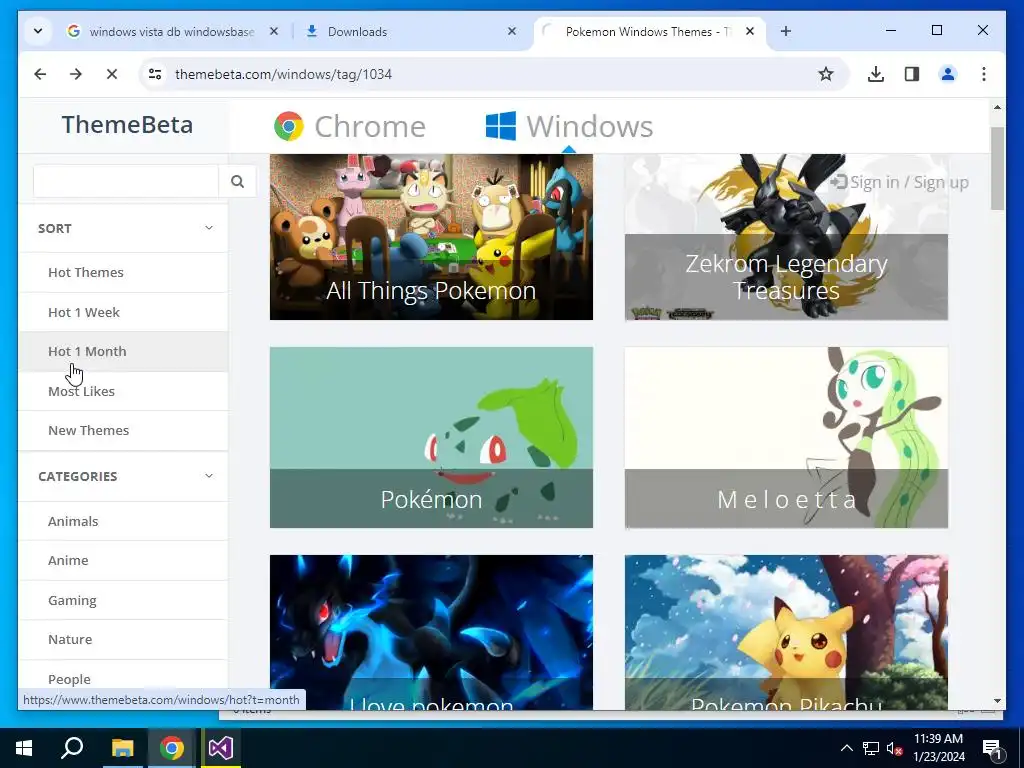Screen dimensions: 1024x768
Task: Click the scrollbar up arrow
Action: pyautogui.click(x=997, y=106)
